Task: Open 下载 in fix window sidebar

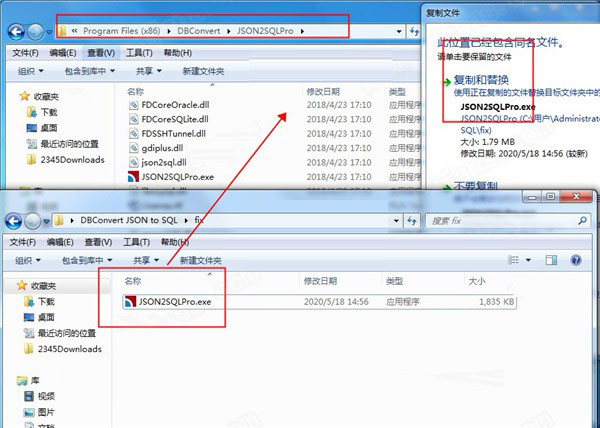Action: 39,301
